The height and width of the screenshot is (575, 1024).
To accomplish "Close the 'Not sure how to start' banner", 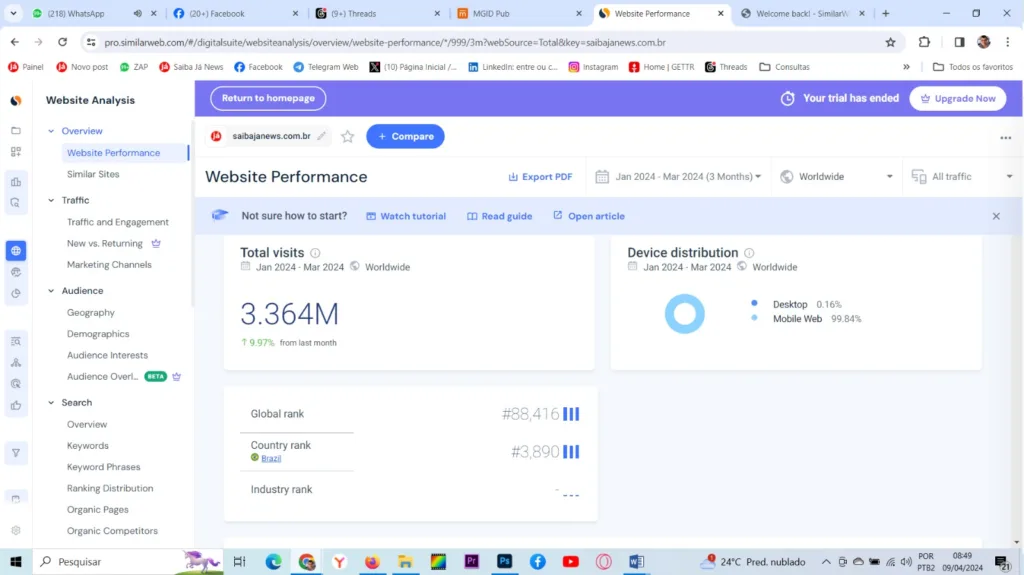I will point(995,216).
